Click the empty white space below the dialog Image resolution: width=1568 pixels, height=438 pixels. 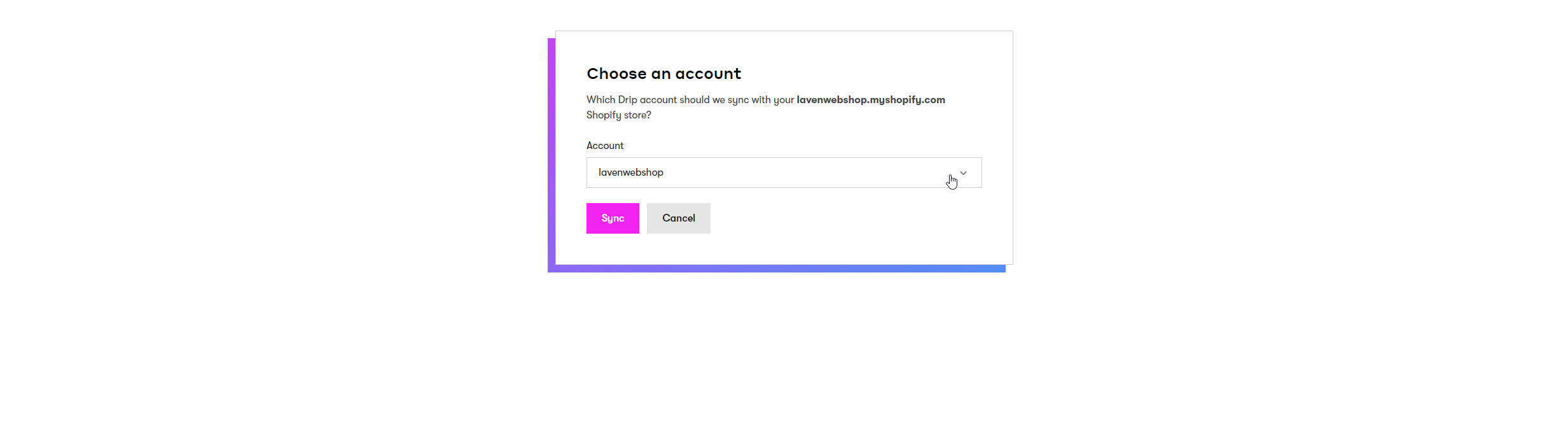[782, 357]
